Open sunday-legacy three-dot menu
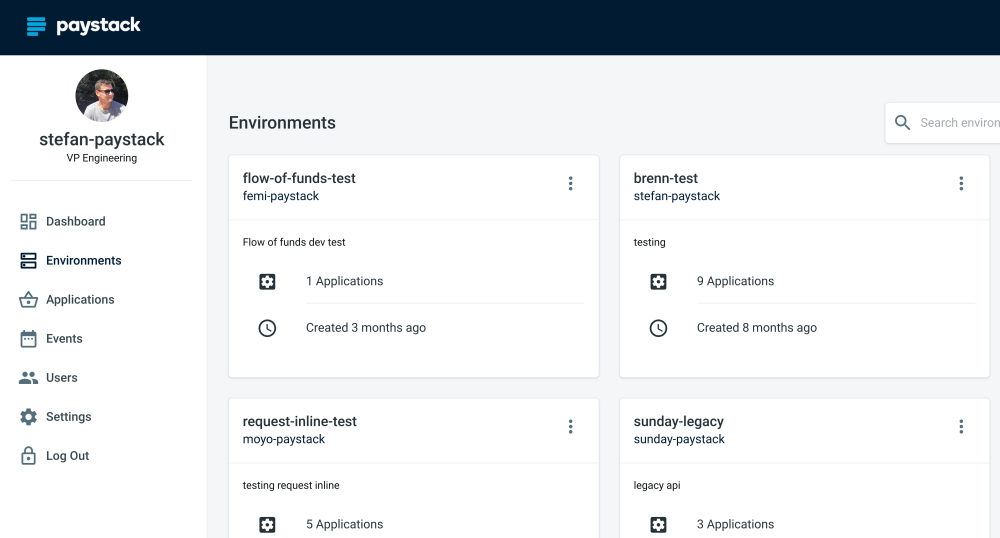This screenshot has height=538, width=1000. [961, 427]
